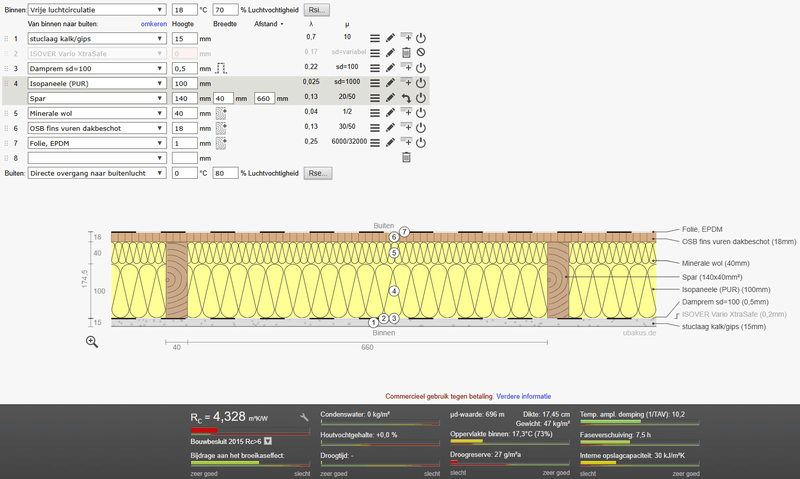Image resolution: width=800 pixels, height=479 pixels.
Task: Click the Rse... button
Action: pyautogui.click(x=318, y=173)
